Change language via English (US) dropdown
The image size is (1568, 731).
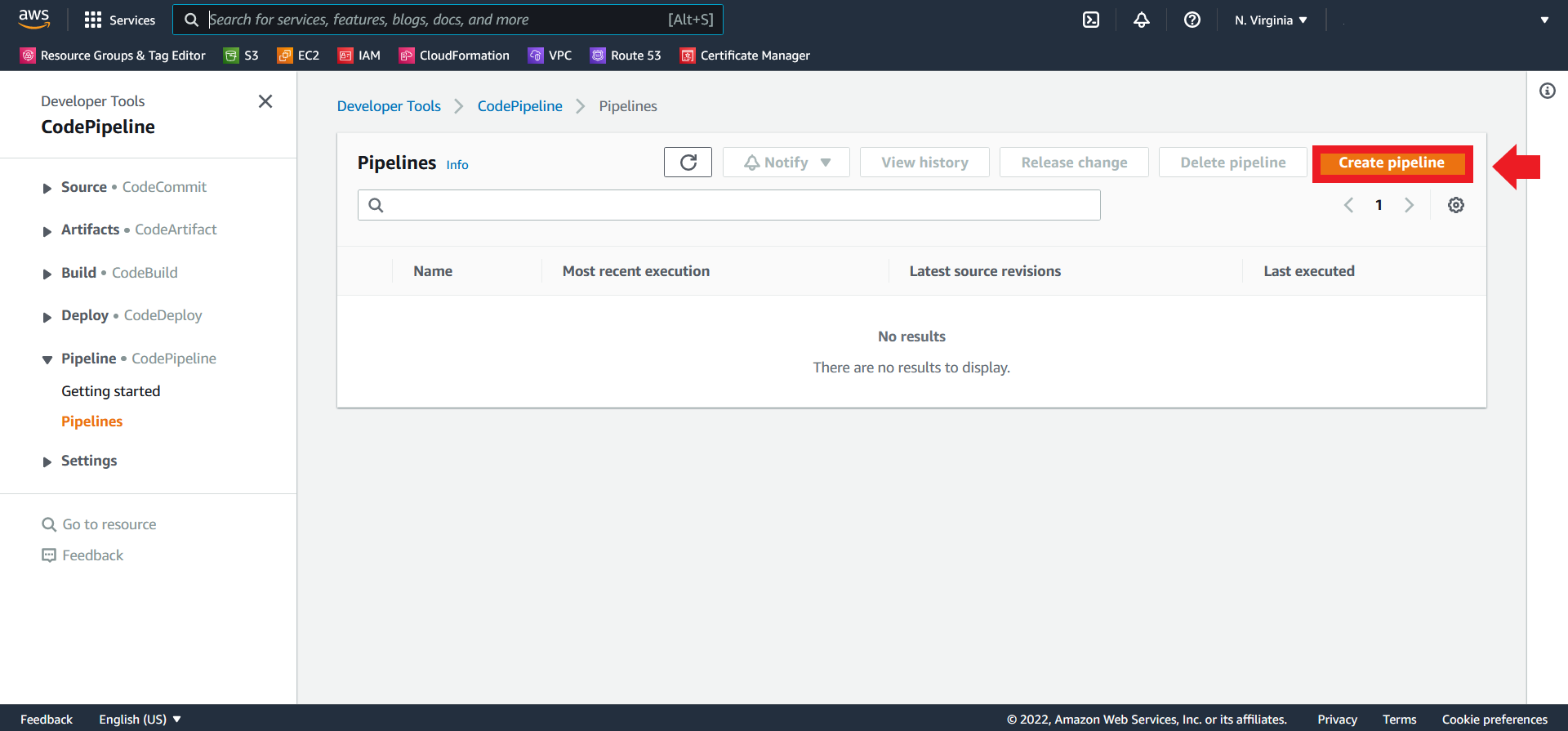coord(140,719)
